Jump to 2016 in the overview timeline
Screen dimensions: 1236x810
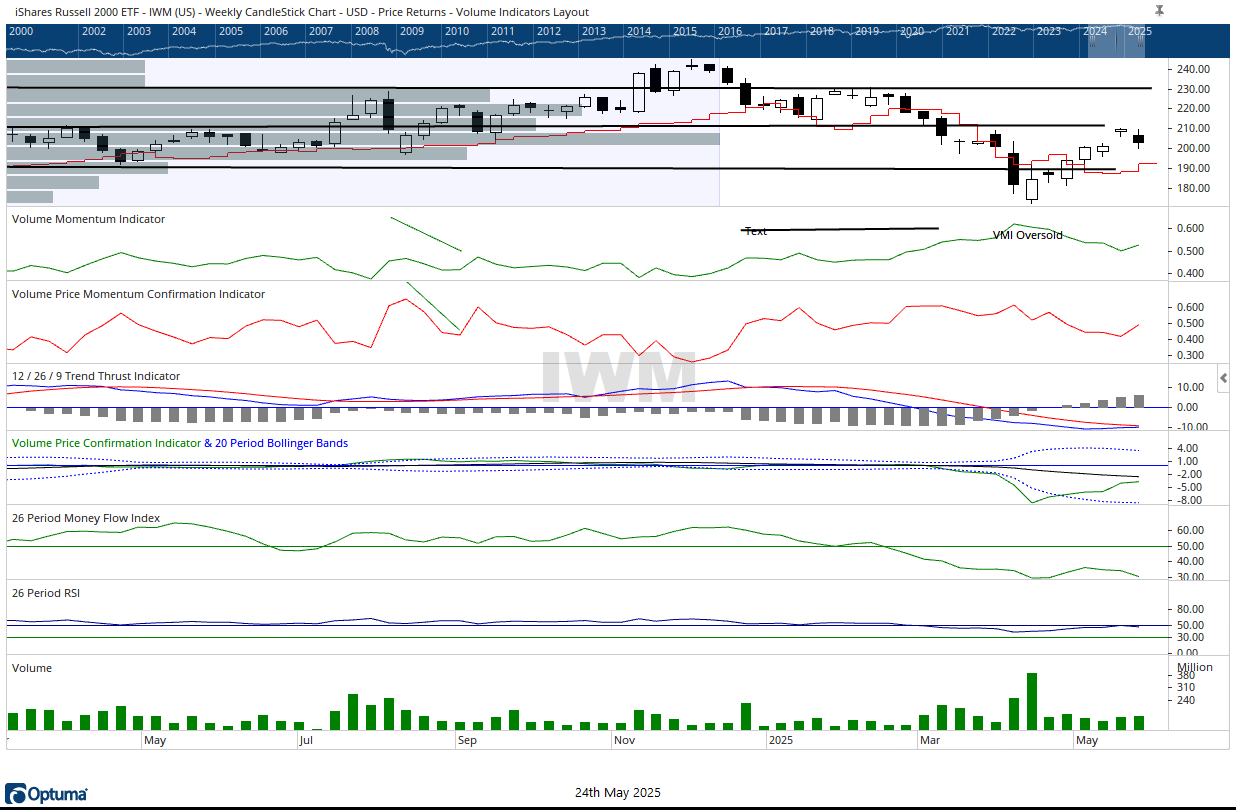730,31
